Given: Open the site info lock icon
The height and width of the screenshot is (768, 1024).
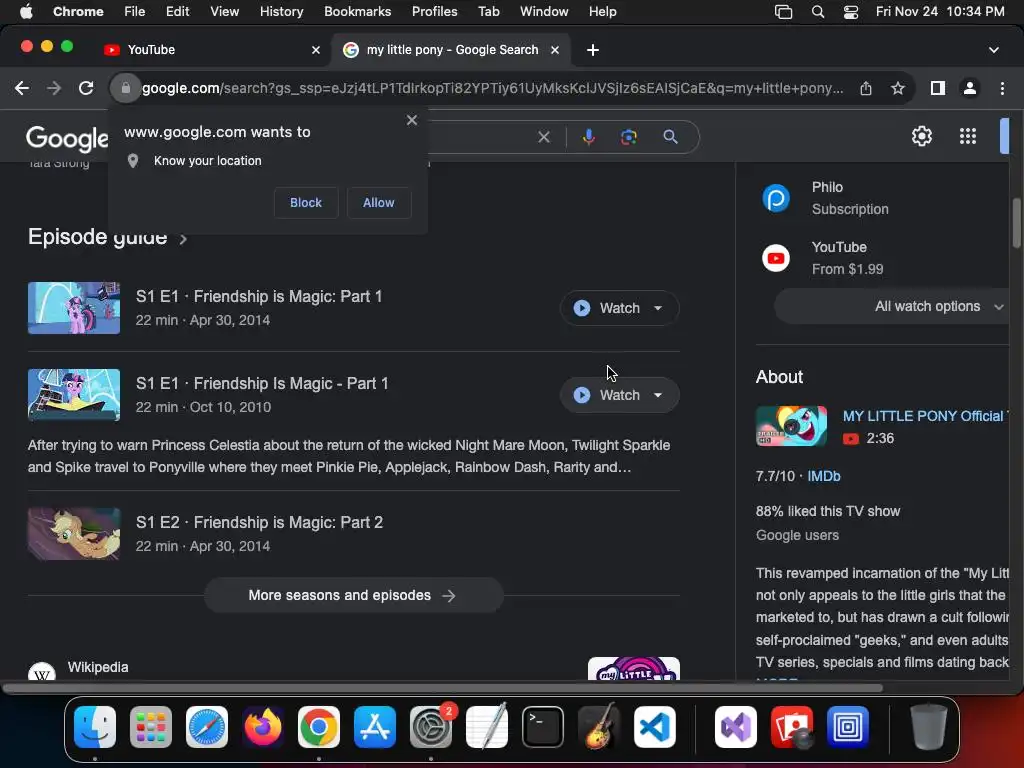Looking at the screenshot, I should (126, 88).
